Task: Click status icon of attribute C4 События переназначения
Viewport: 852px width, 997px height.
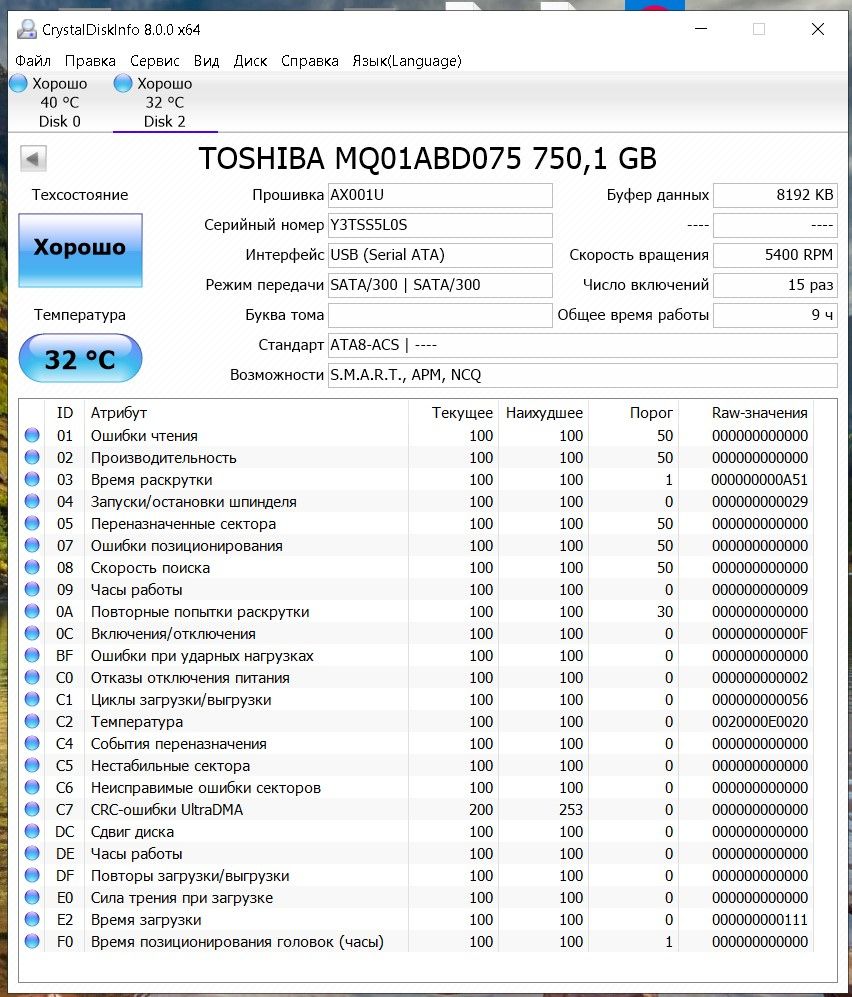Action: coord(32,743)
